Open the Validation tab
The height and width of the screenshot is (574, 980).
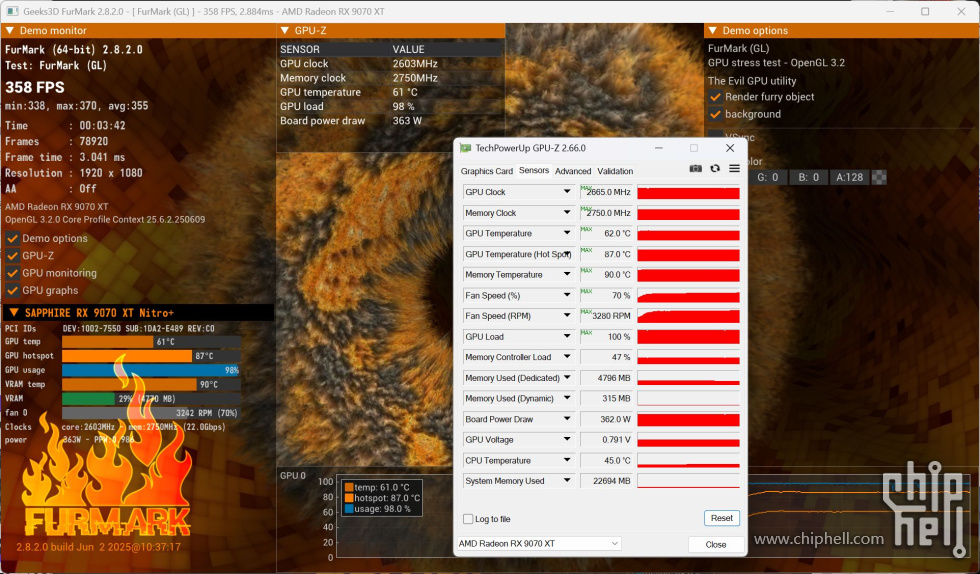[615, 171]
